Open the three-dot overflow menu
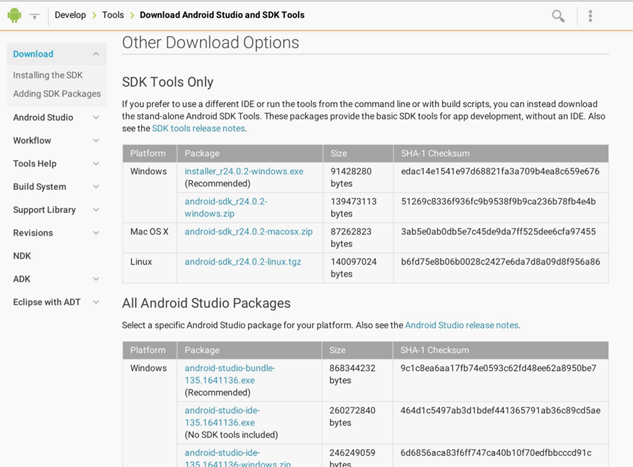This screenshot has width=633, height=467. 590,16
